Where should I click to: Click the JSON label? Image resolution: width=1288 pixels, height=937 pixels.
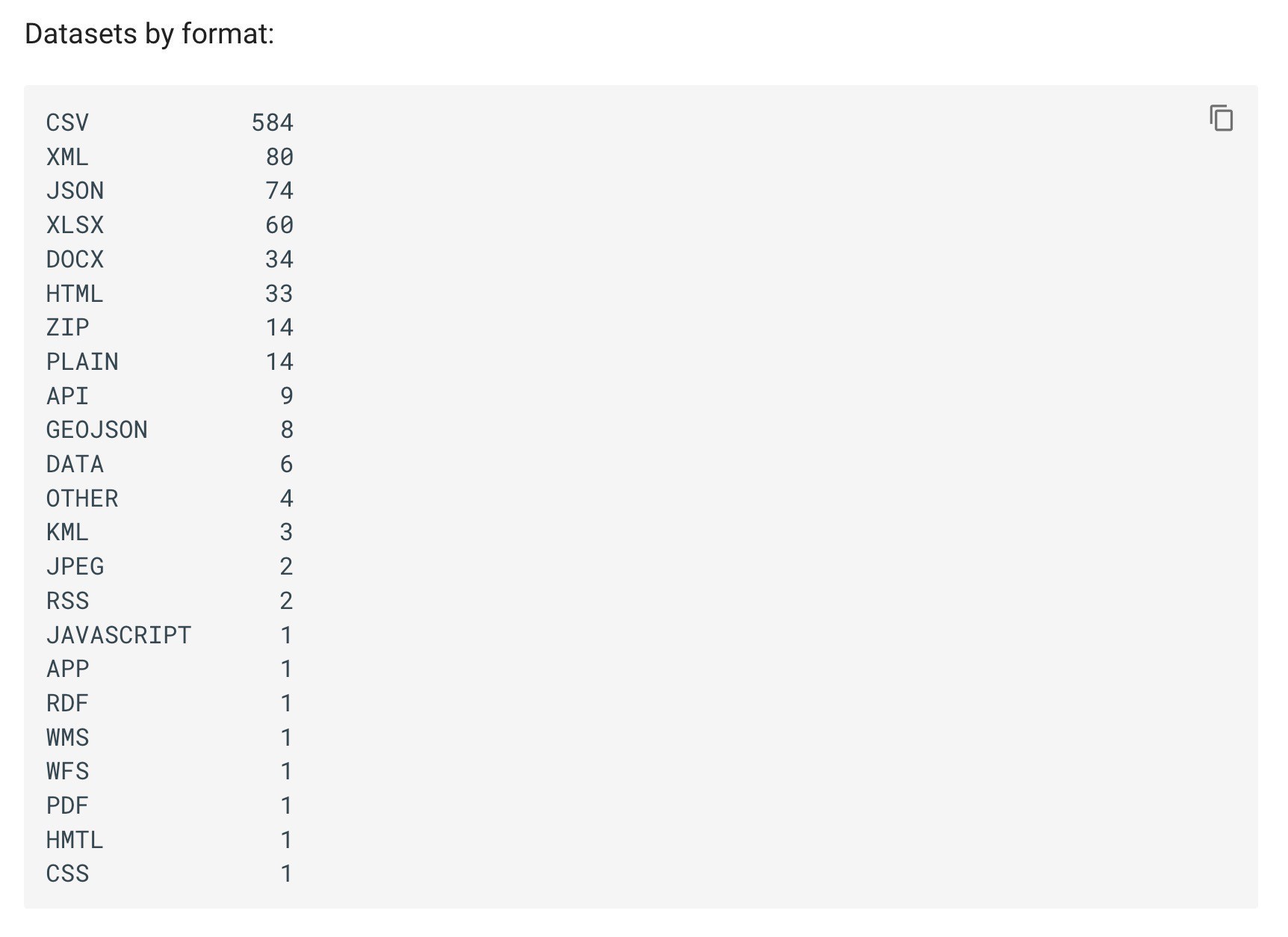coord(75,191)
